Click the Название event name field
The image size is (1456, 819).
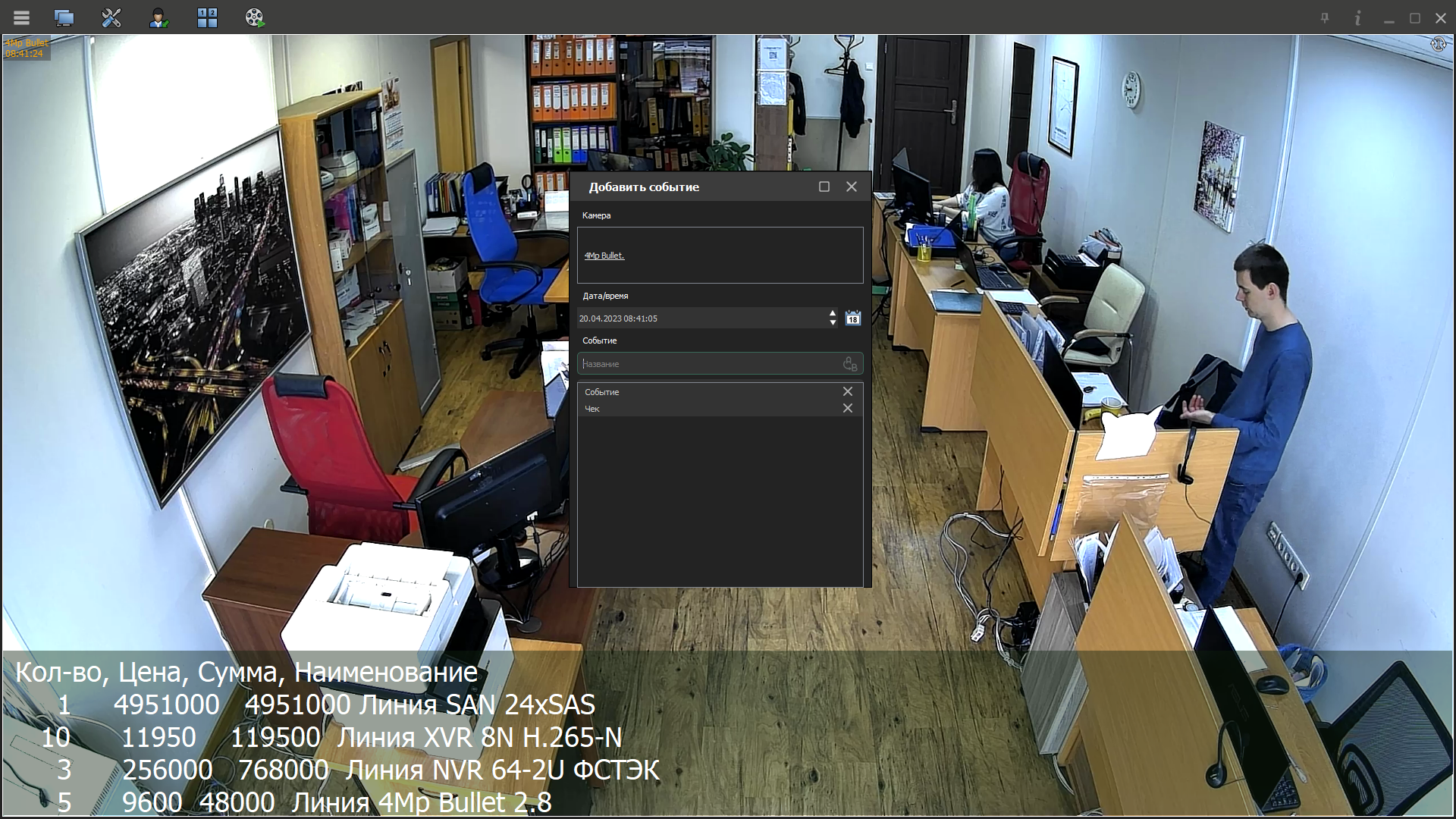click(x=705, y=364)
